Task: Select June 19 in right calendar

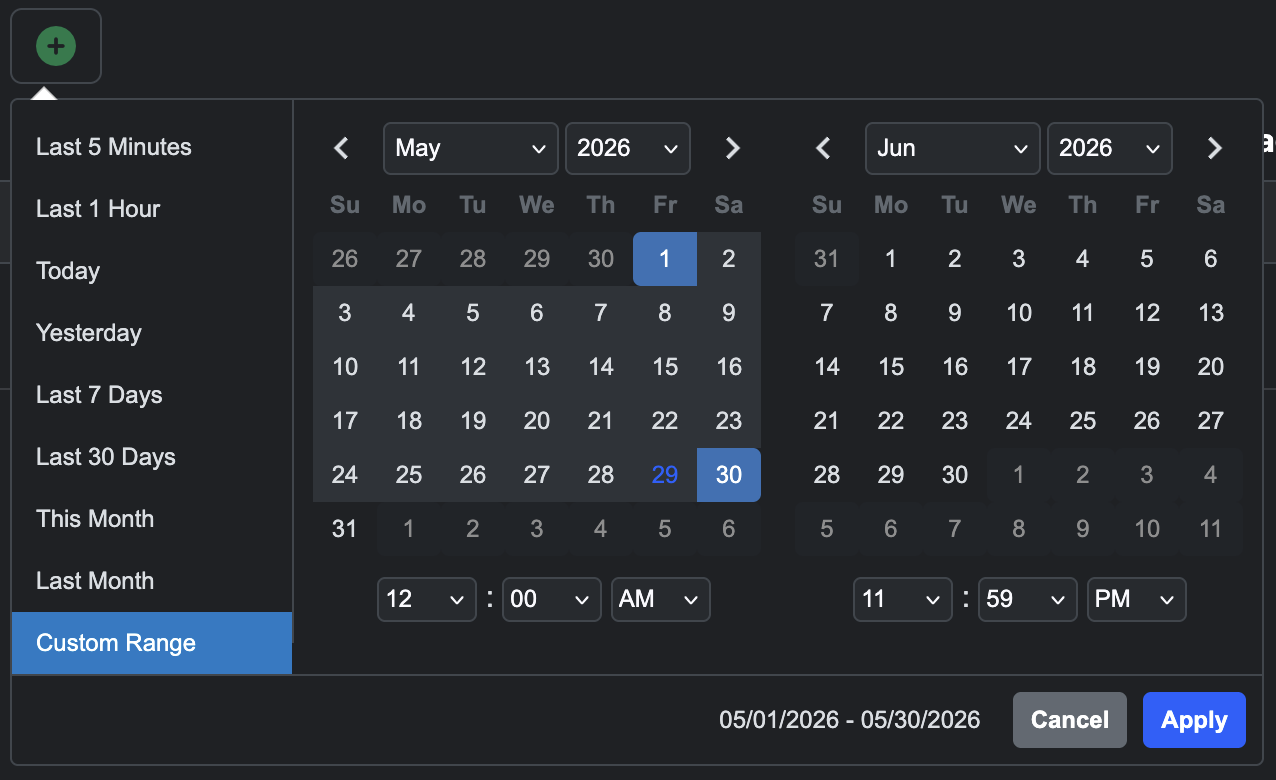Action: pyautogui.click(x=1147, y=367)
